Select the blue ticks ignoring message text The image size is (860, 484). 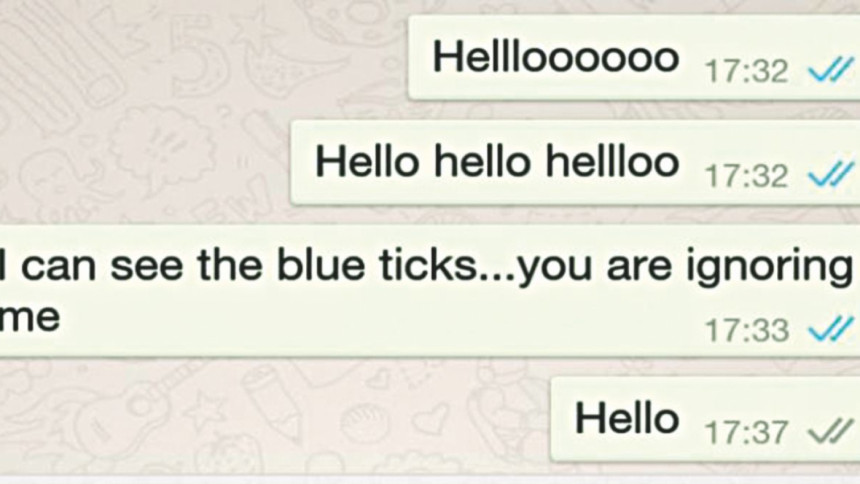click(x=425, y=291)
